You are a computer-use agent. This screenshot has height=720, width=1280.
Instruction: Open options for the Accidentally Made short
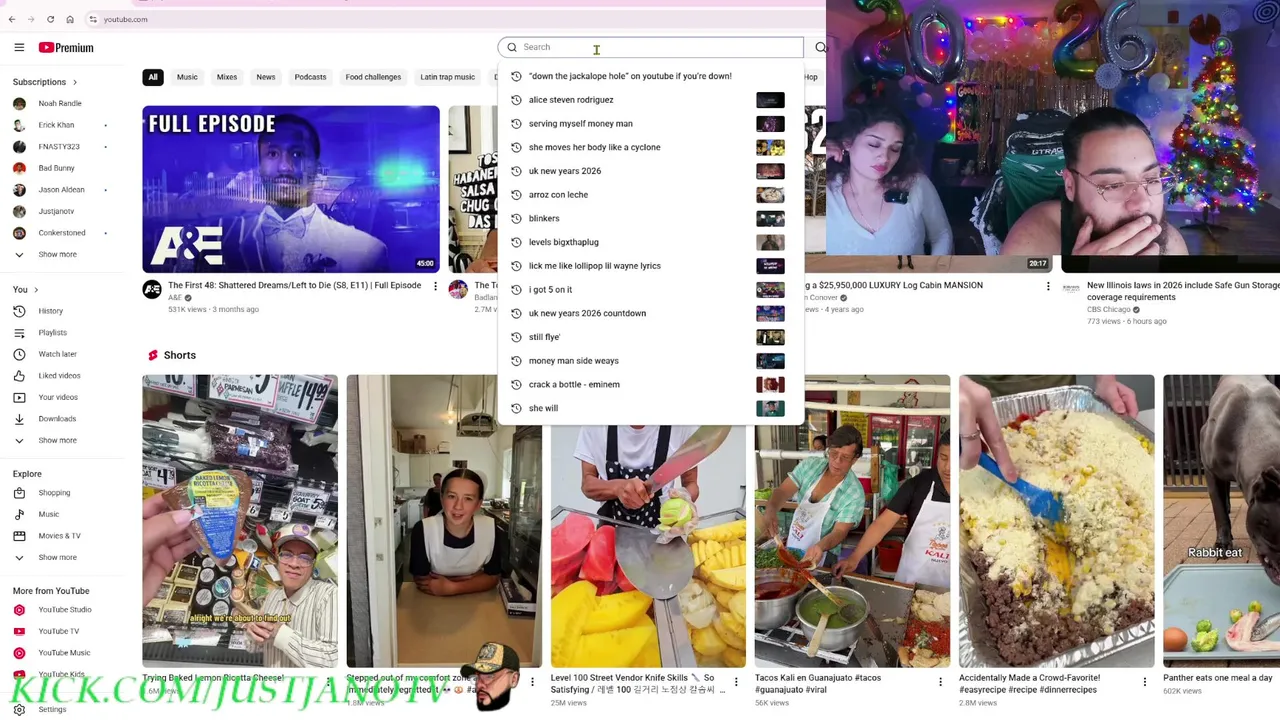tap(1144, 682)
